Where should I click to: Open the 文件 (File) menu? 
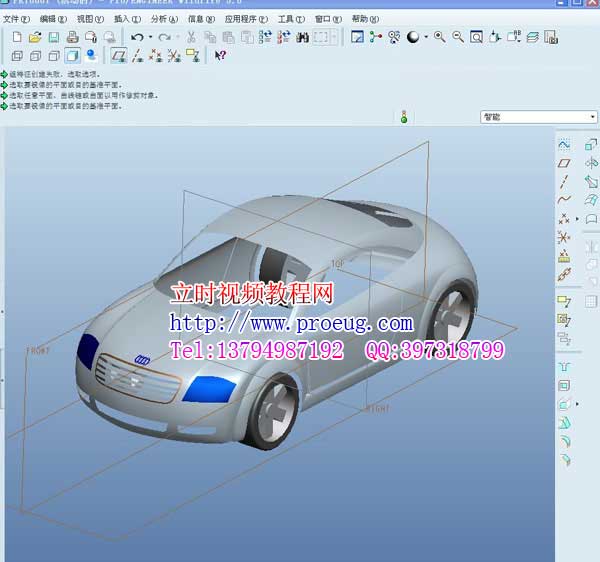(16, 19)
